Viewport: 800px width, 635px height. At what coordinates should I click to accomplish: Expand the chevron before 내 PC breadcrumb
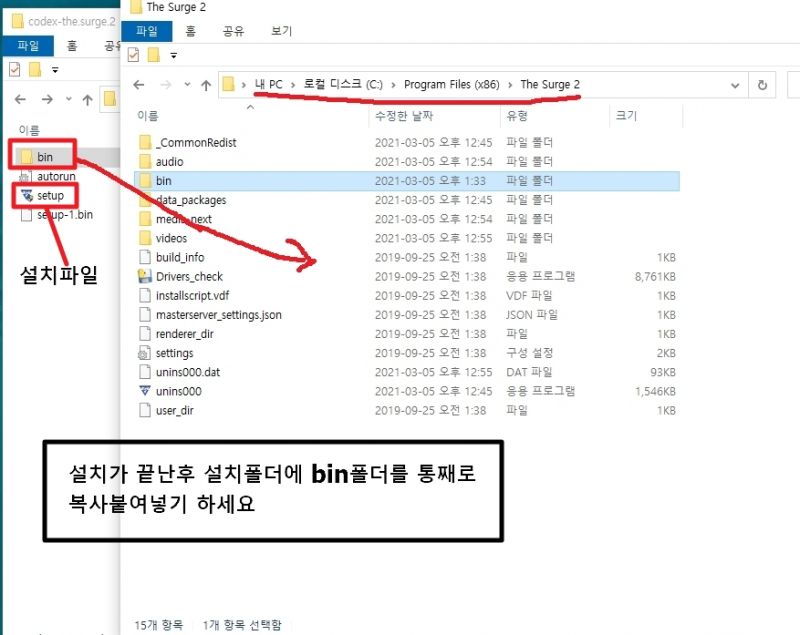244,85
